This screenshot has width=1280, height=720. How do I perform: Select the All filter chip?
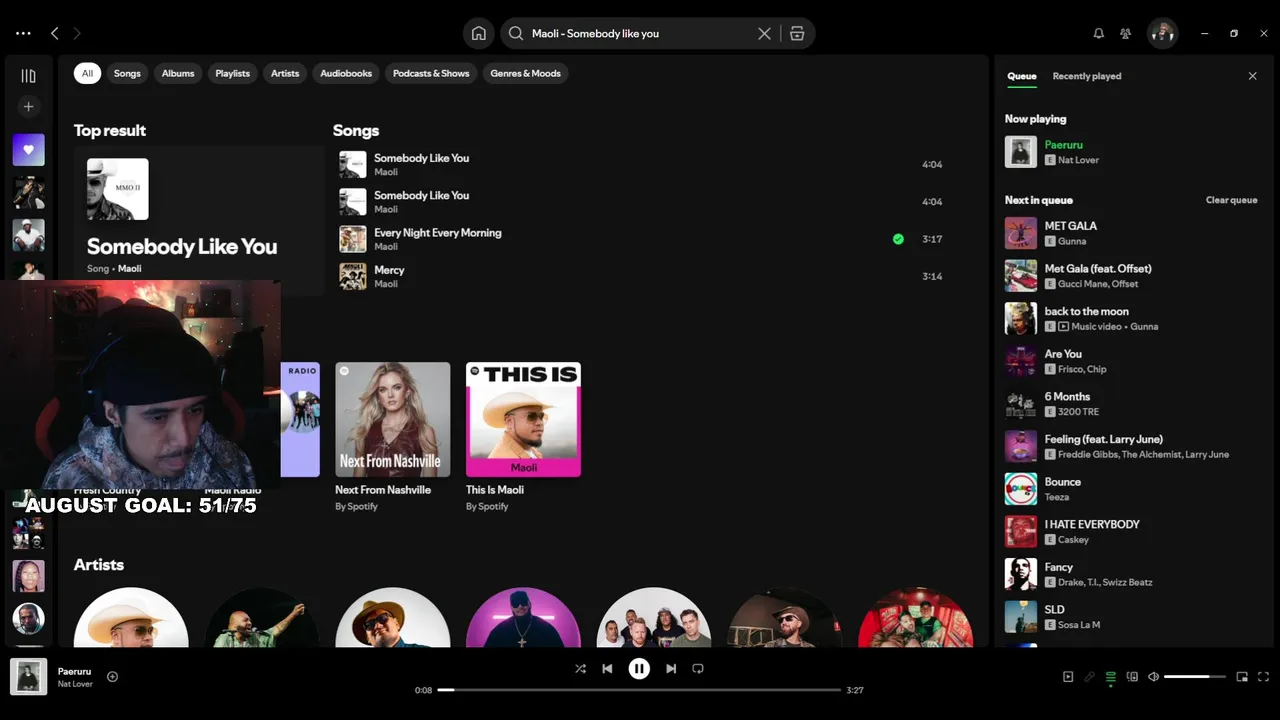[87, 73]
